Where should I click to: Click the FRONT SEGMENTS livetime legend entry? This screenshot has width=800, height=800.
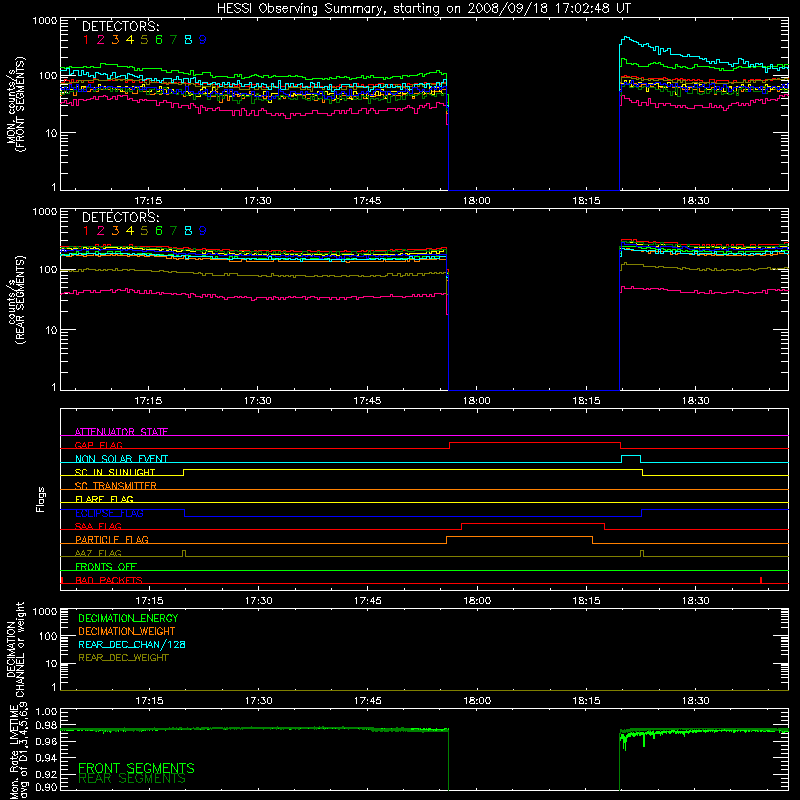click(x=136, y=768)
